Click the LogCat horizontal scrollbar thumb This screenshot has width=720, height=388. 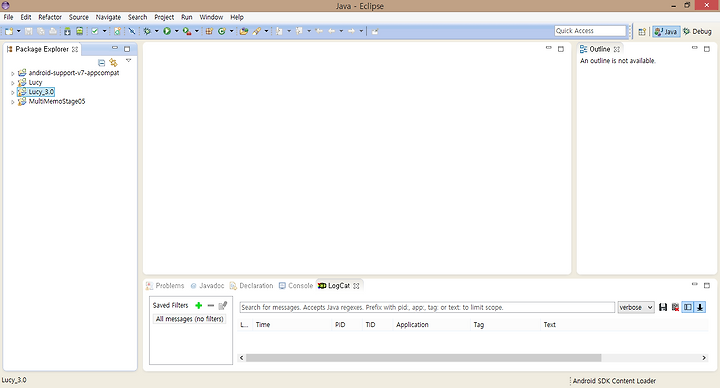click(x=423, y=358)
